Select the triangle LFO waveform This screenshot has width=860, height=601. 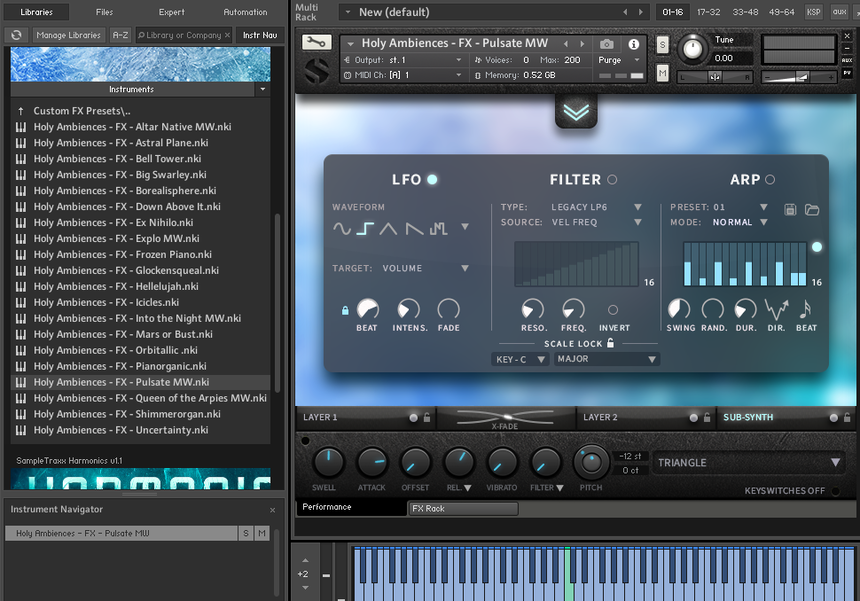(388, 228)
